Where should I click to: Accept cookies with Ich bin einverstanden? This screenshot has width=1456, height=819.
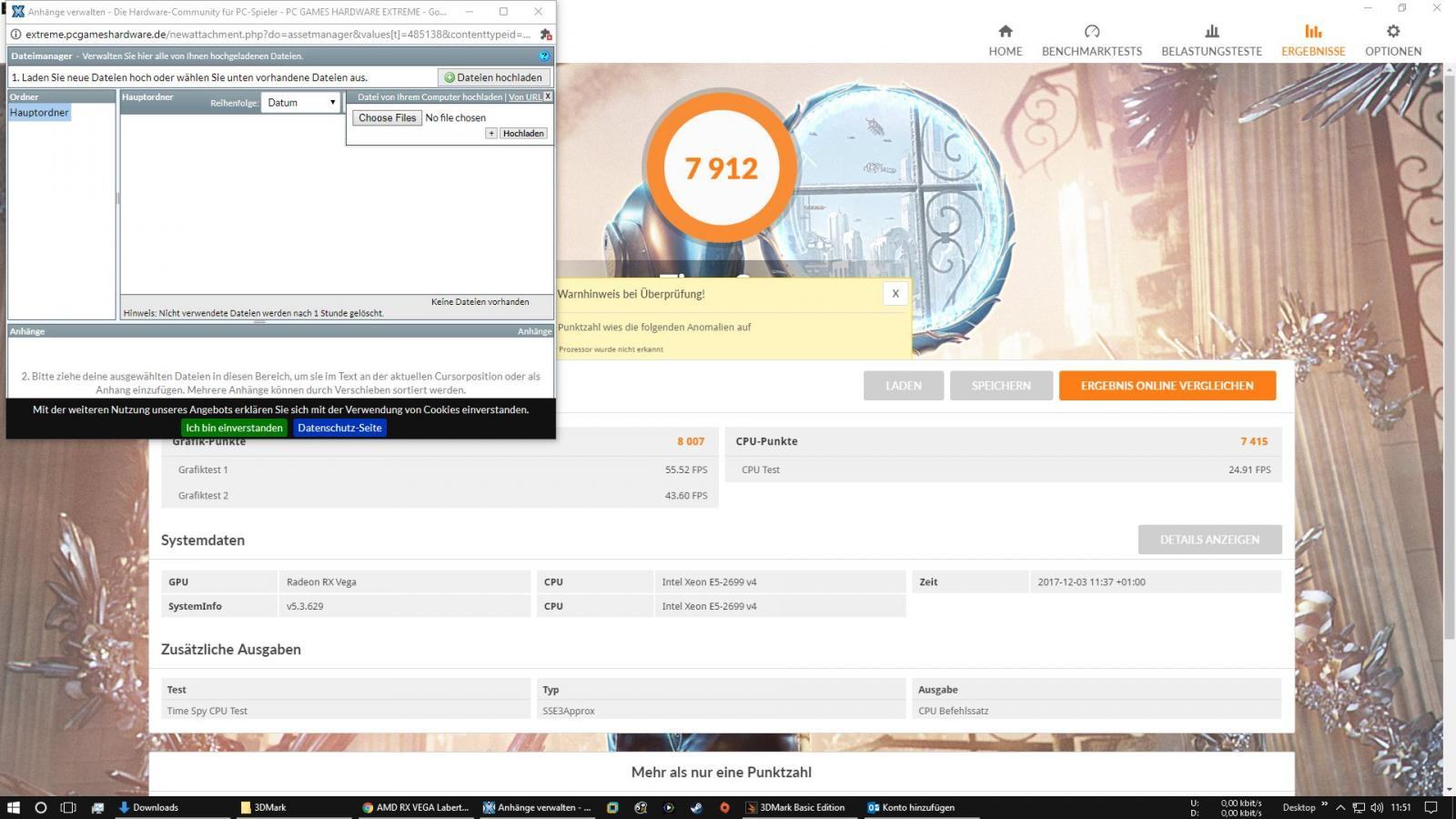[234, 428]
